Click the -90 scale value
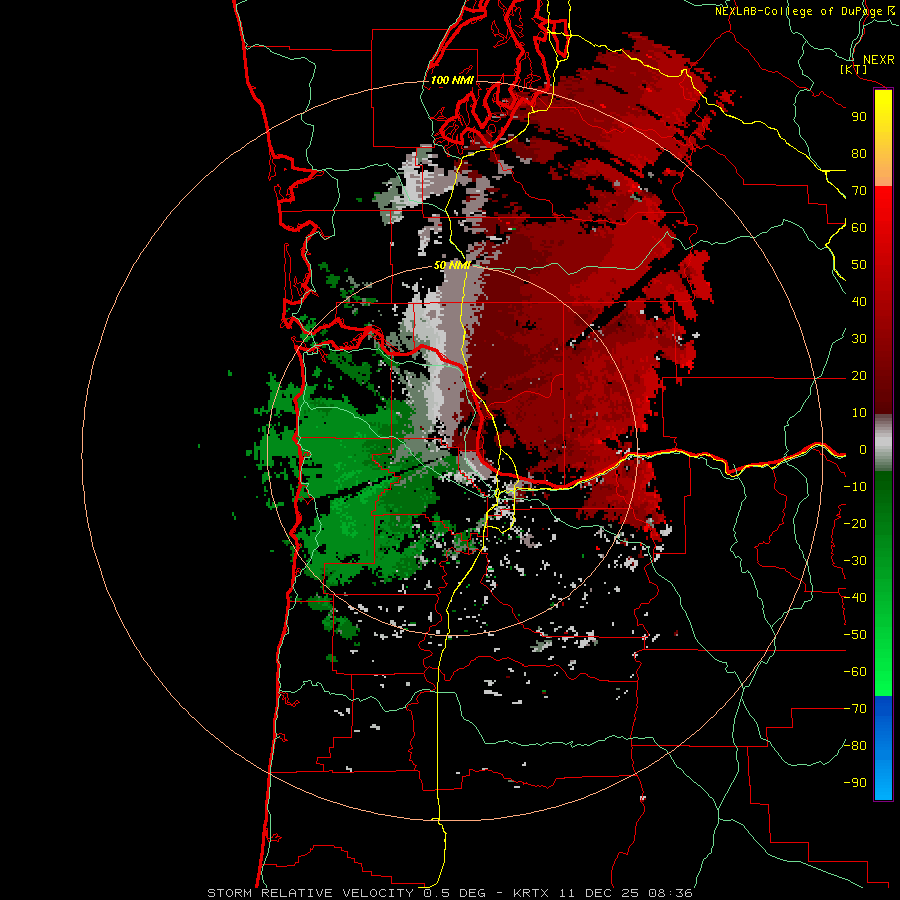 (x=855, y=783)
